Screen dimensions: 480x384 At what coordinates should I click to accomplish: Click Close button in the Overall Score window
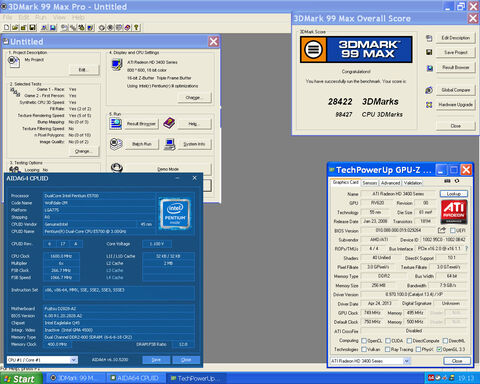[x=455, y=126]
